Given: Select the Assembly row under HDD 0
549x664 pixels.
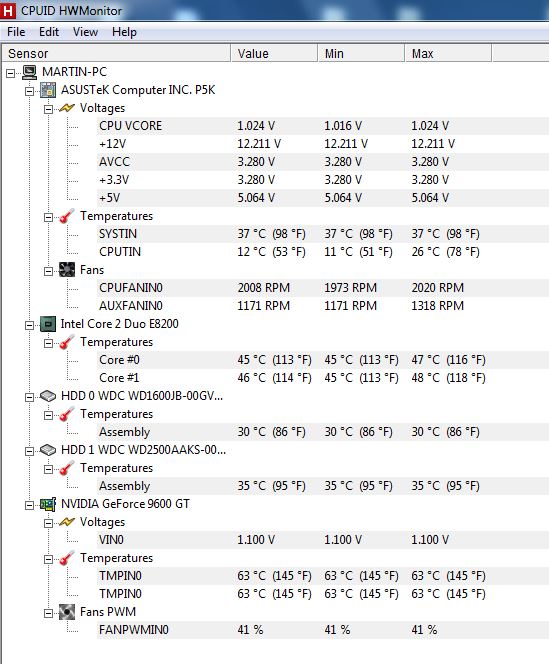Looking at the screenshot, I should 323,432.
